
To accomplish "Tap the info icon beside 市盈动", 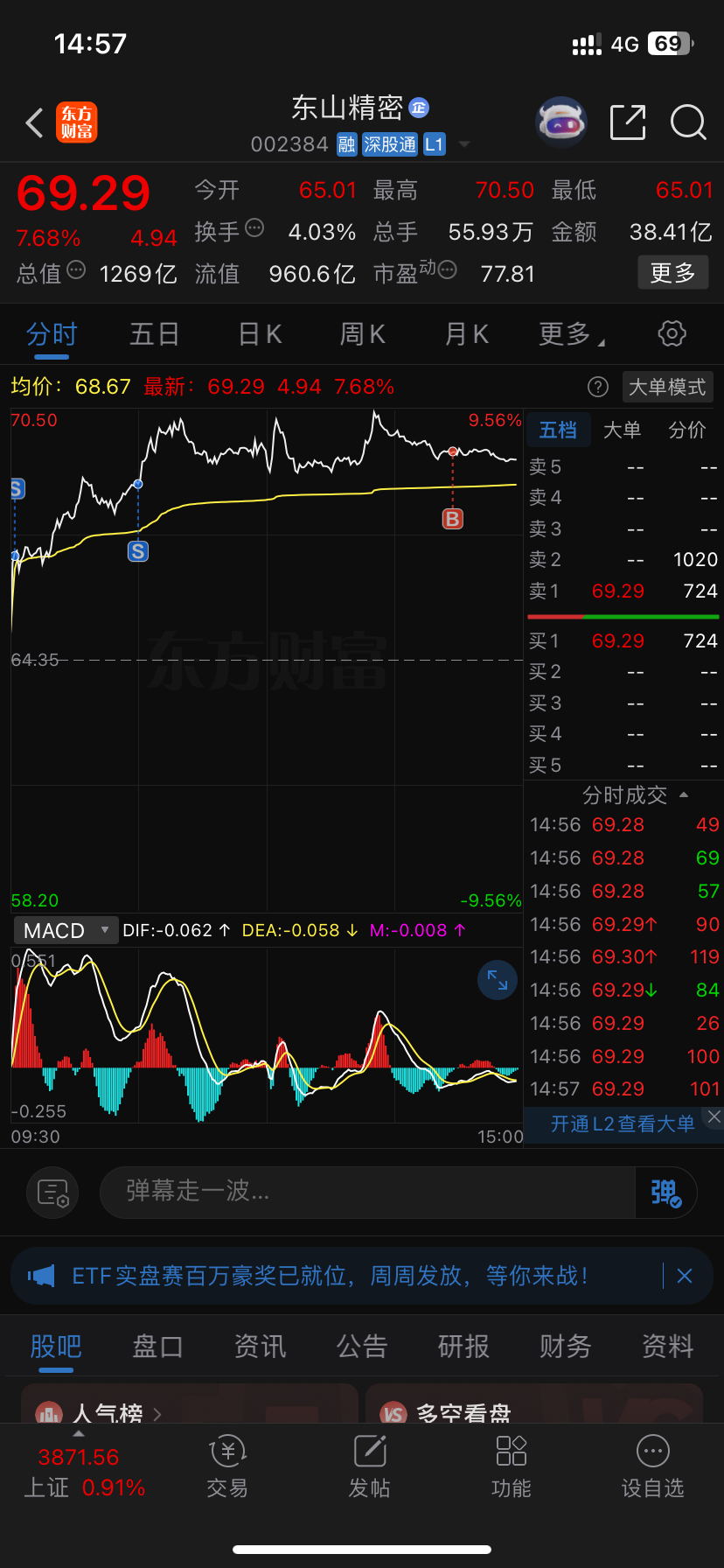I will pos(448,269).
